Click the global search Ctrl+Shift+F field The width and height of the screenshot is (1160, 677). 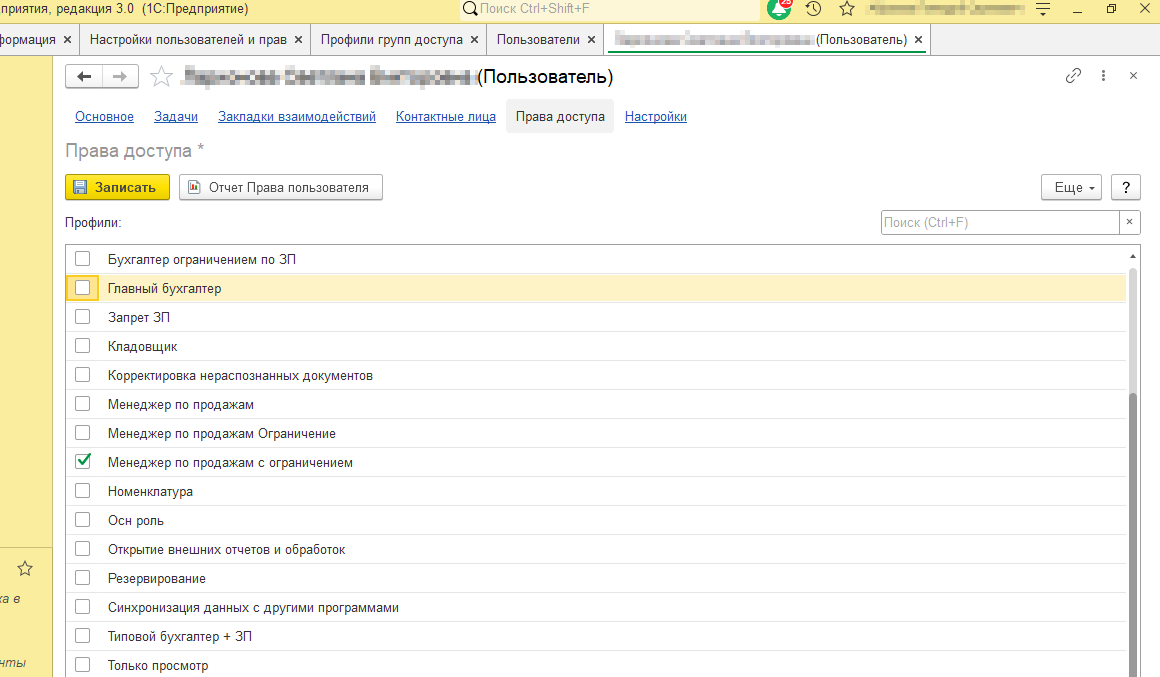click(x=618, y=9)
